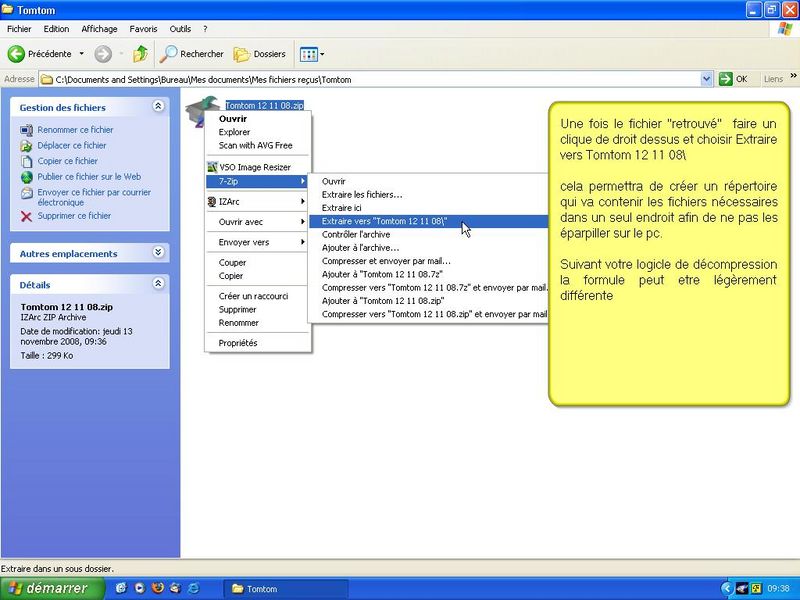Click the media player quick launch icon

point(139,588)
